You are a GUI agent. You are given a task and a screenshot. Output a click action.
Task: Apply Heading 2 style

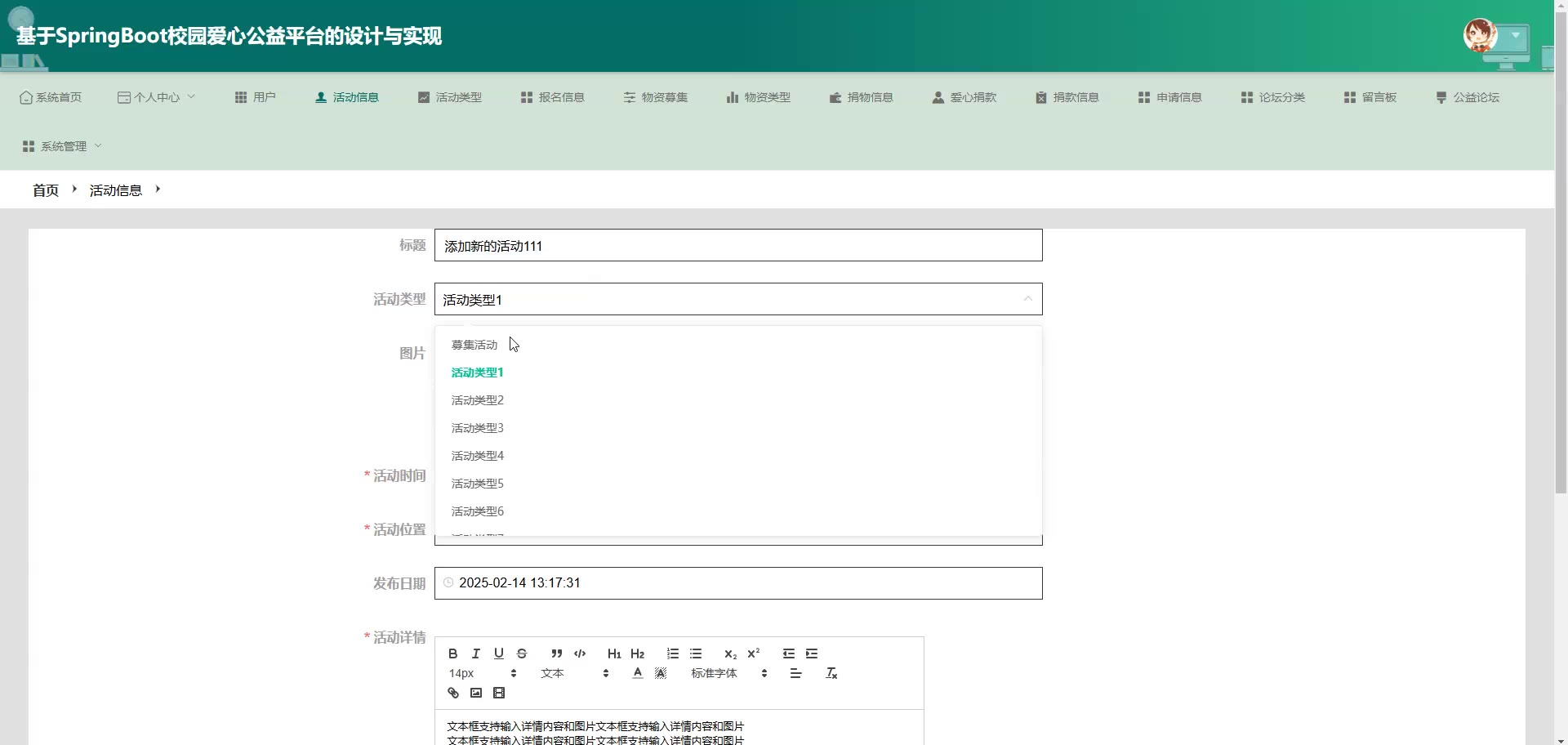click(x=638, y=654)
